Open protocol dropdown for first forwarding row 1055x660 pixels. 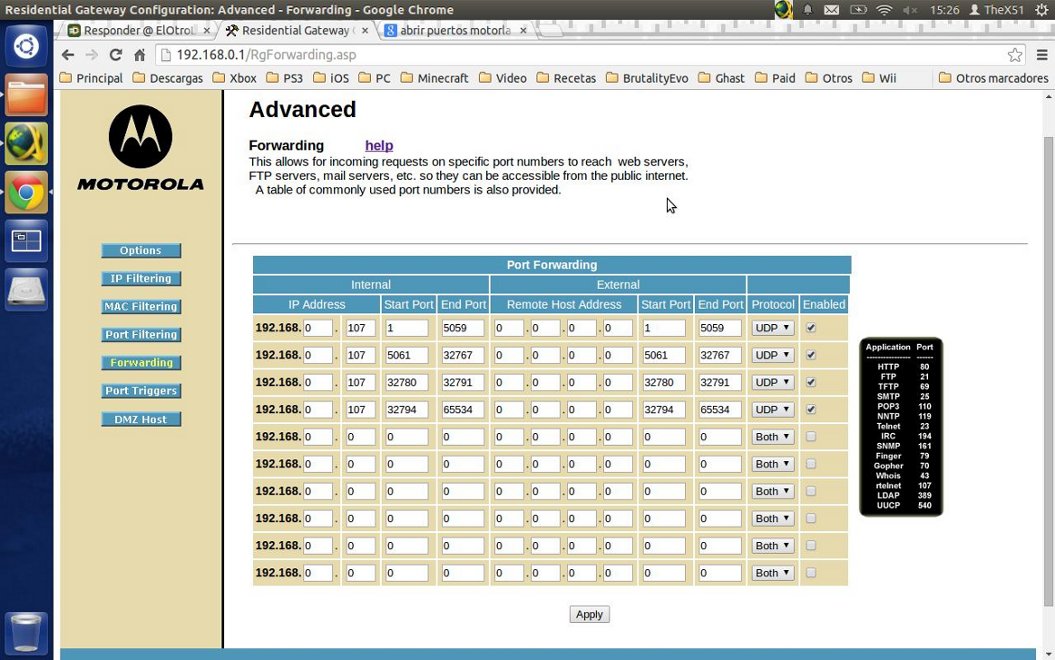coord(772,328)
